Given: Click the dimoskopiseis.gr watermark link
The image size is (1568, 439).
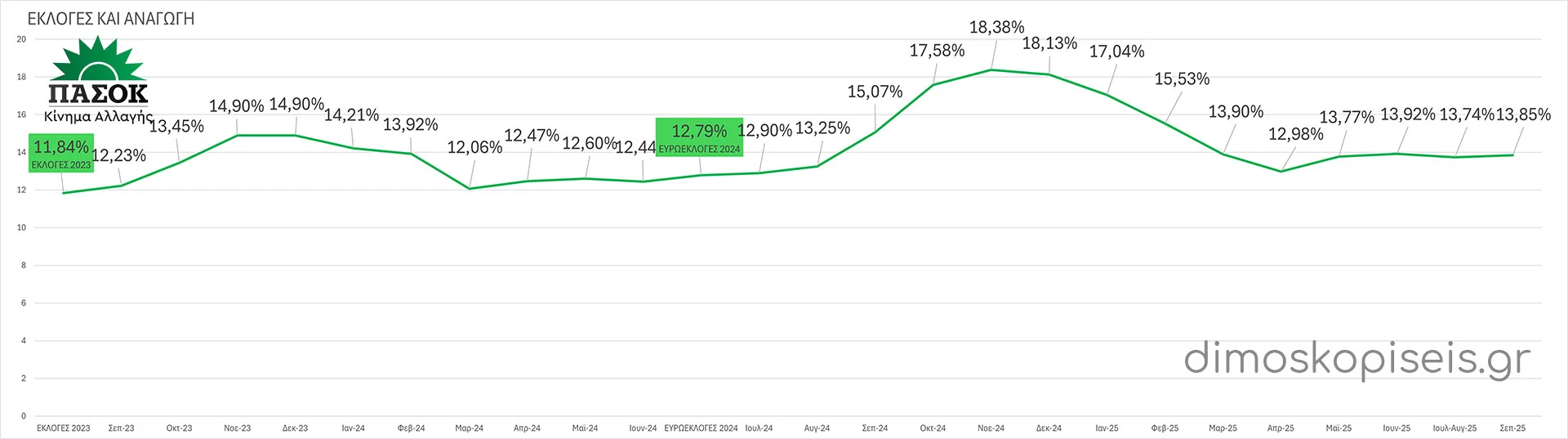Looking at the screenshot, I should [x=1356, y=359].
